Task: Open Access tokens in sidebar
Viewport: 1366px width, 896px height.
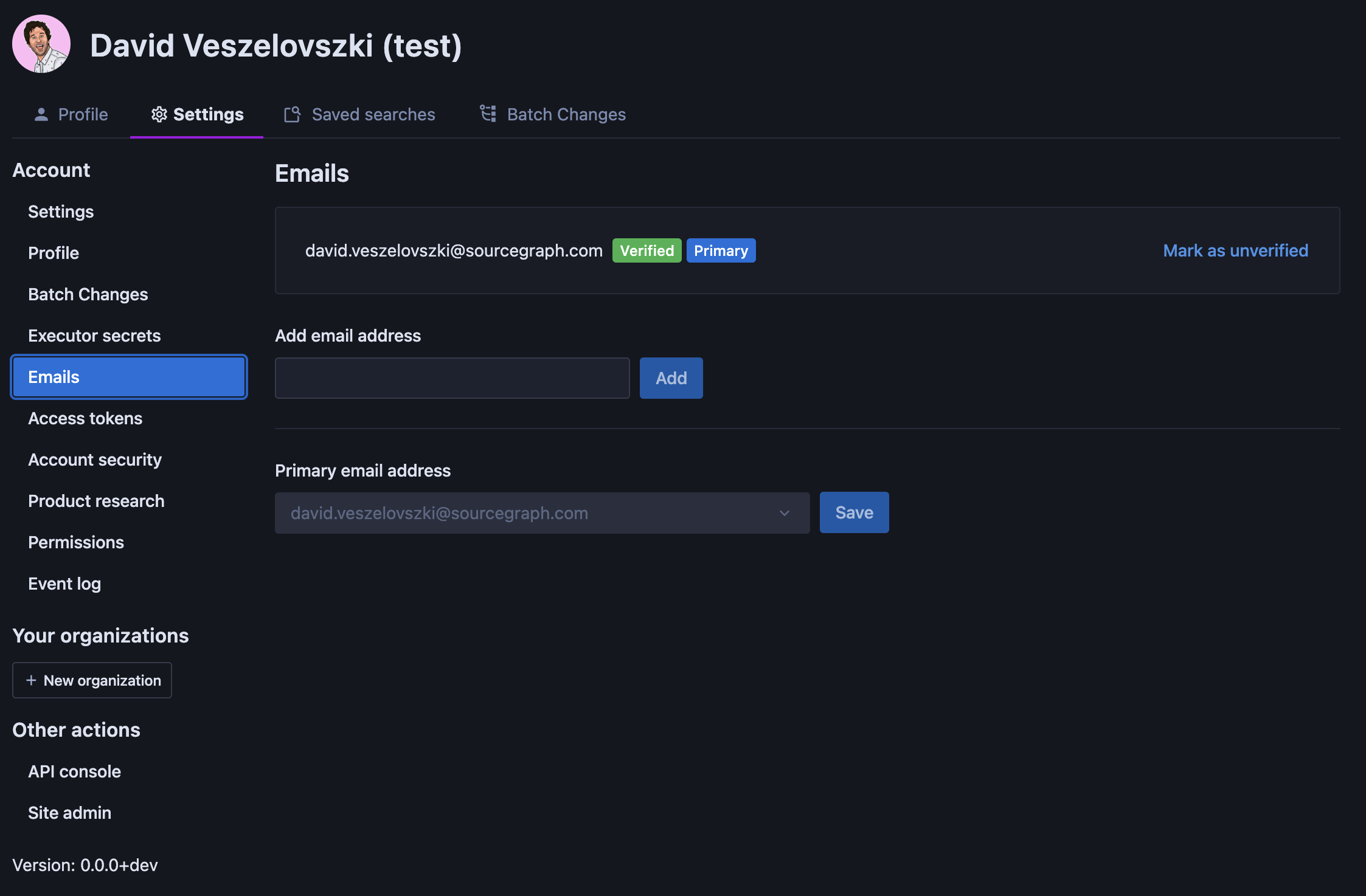Action: click(85, 418)
